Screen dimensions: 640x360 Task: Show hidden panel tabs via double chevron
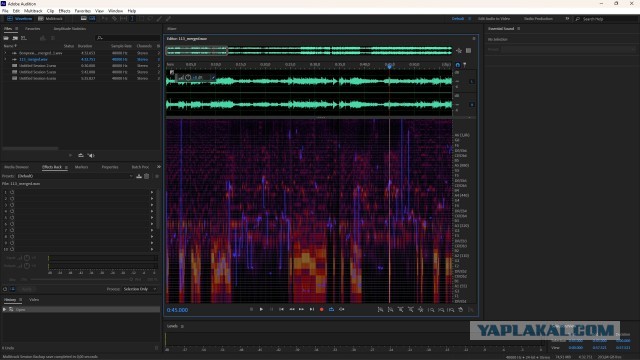[159, 167]
